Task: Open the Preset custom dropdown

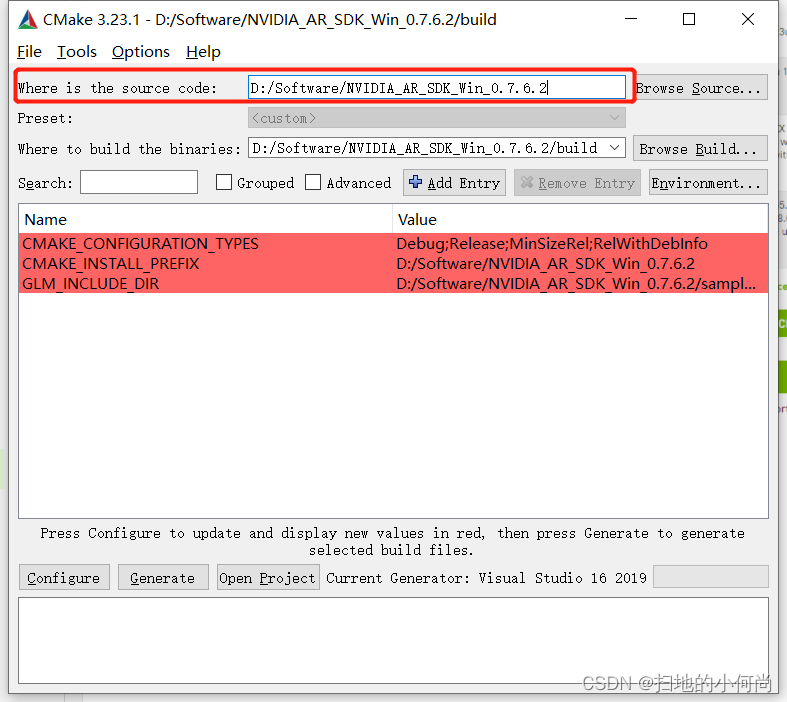Action: [x=437, y=118]
